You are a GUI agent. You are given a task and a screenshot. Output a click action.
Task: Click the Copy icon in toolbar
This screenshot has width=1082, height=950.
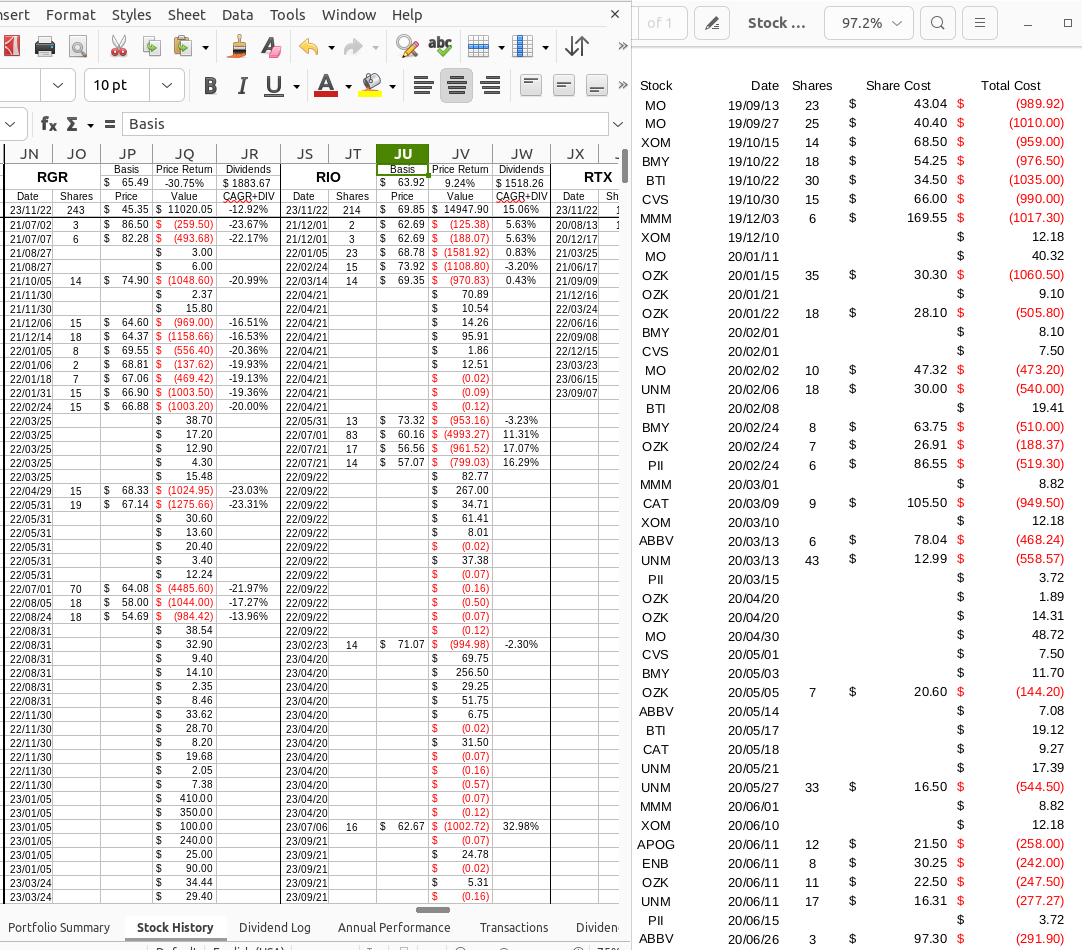tap(151, 47)
